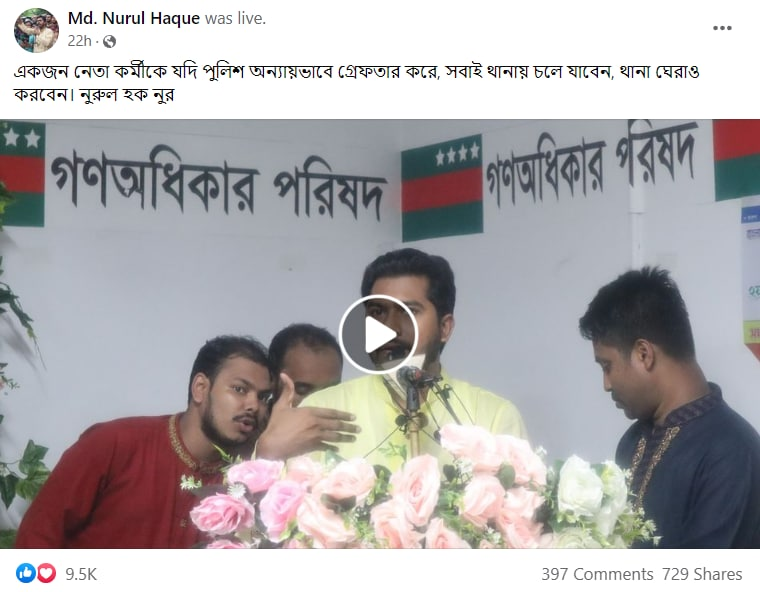Click the Bengali post caption text

click(x=356, y=82)
